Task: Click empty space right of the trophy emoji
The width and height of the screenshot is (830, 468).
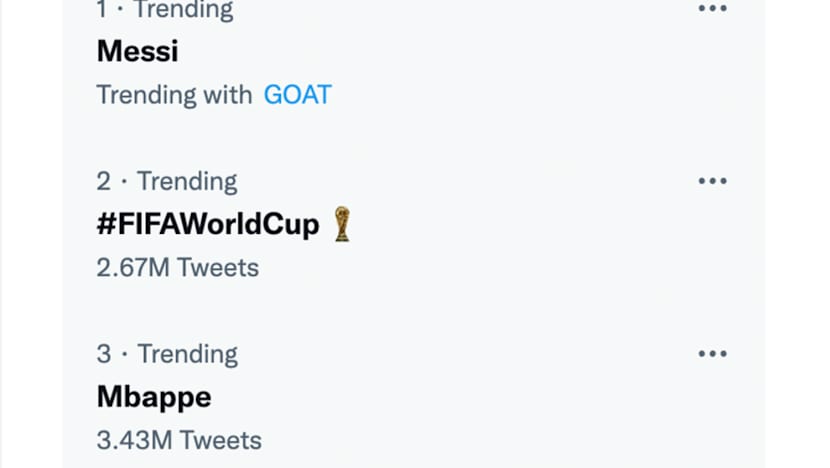Action: tap(520, 224)
